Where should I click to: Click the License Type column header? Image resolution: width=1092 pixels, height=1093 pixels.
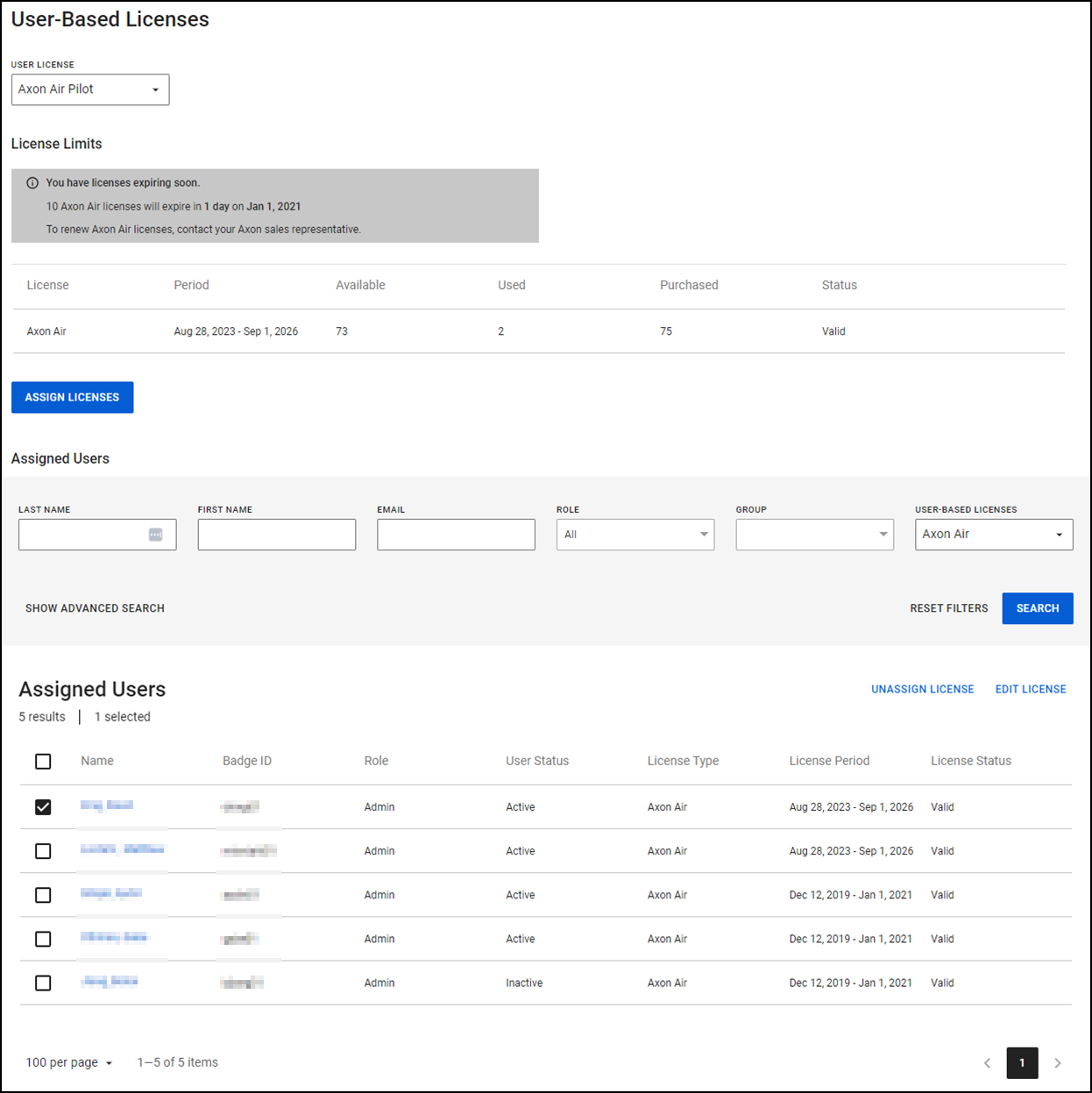click(683, 761)
